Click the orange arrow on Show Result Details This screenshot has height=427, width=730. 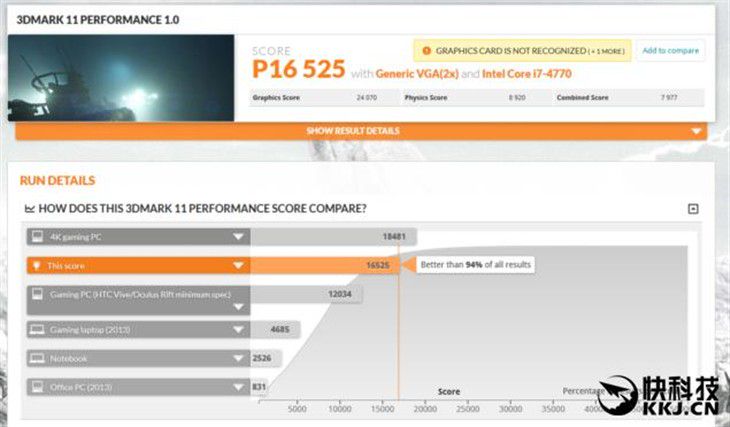click(696, 131)
